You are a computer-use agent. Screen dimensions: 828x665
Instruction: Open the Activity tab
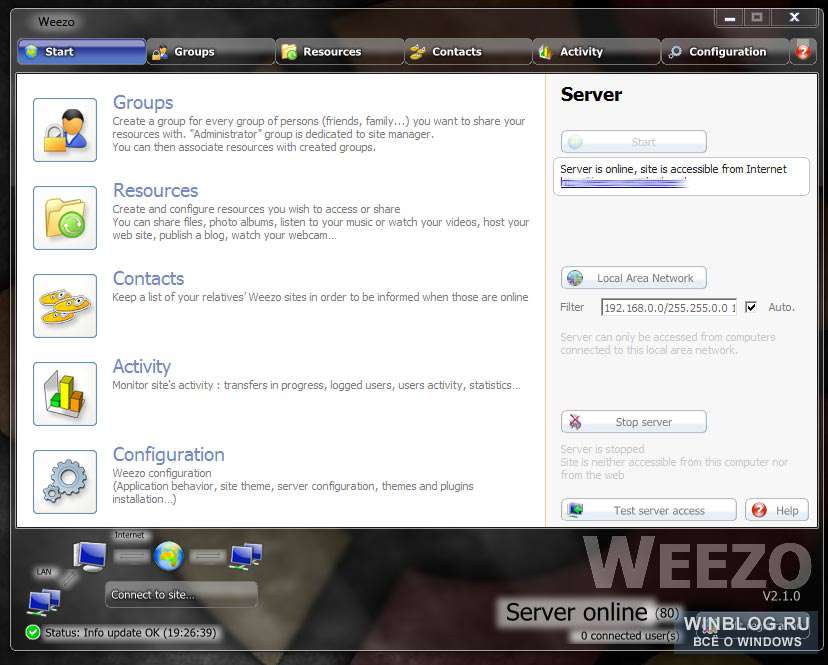point(597,52)
